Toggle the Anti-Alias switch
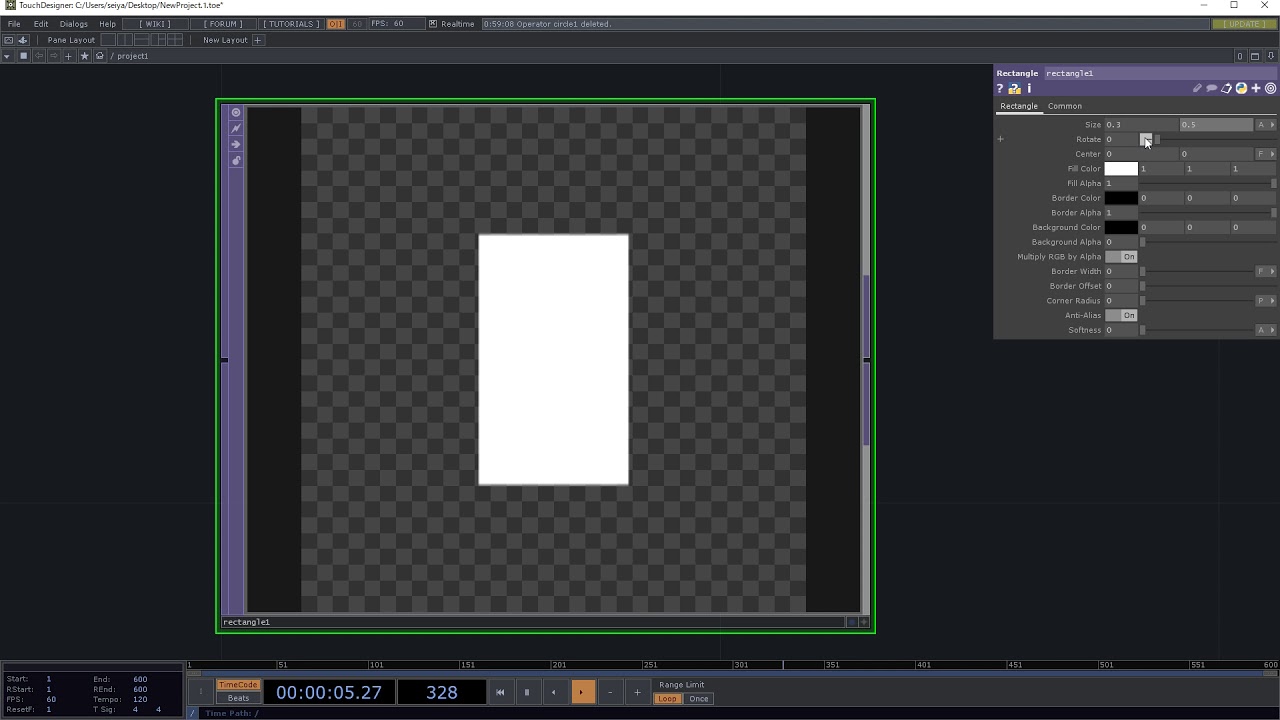This screenshot has height=720, width=1280. click(1121, 316)
